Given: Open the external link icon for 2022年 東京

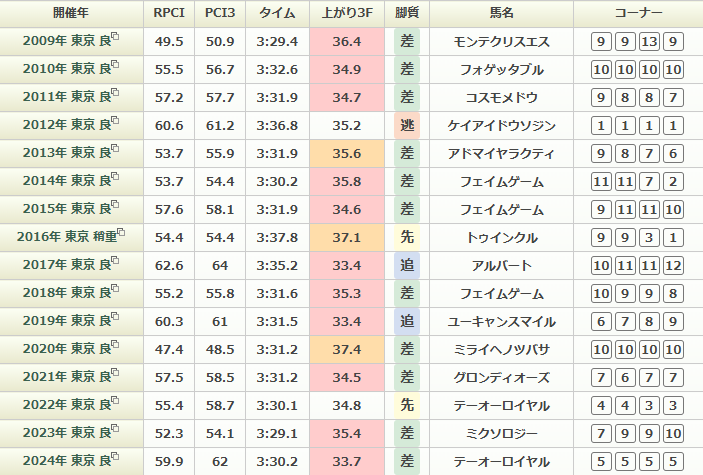Looking at the screenshot, I should click(115, 402).
